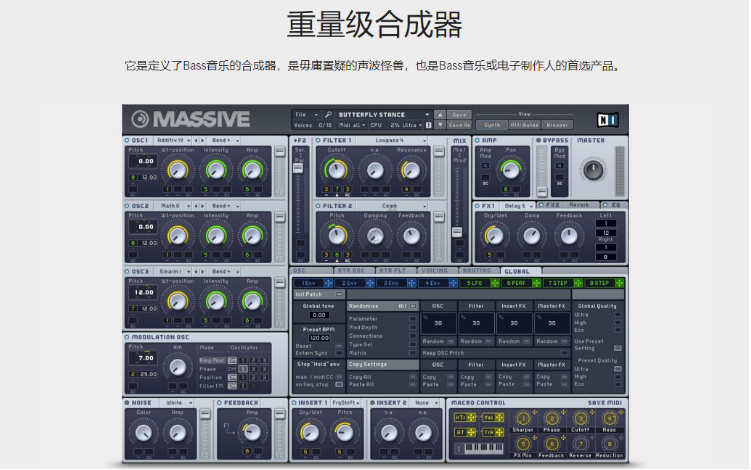Click the 7STEP modulation drag handle
This screenshot has height=470, width=751.
[x=578, y=283]
